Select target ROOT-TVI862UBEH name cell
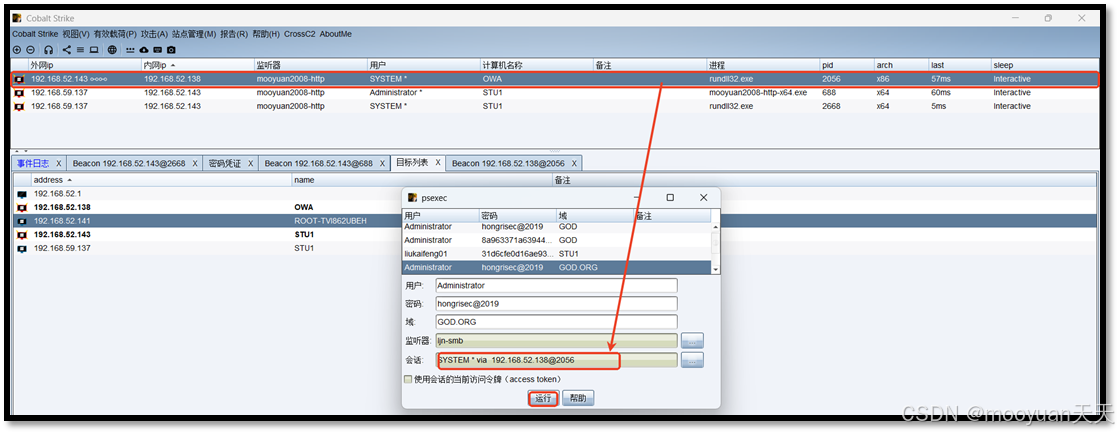Screen dimensions: 1119x434 click(x=330, y=221)
